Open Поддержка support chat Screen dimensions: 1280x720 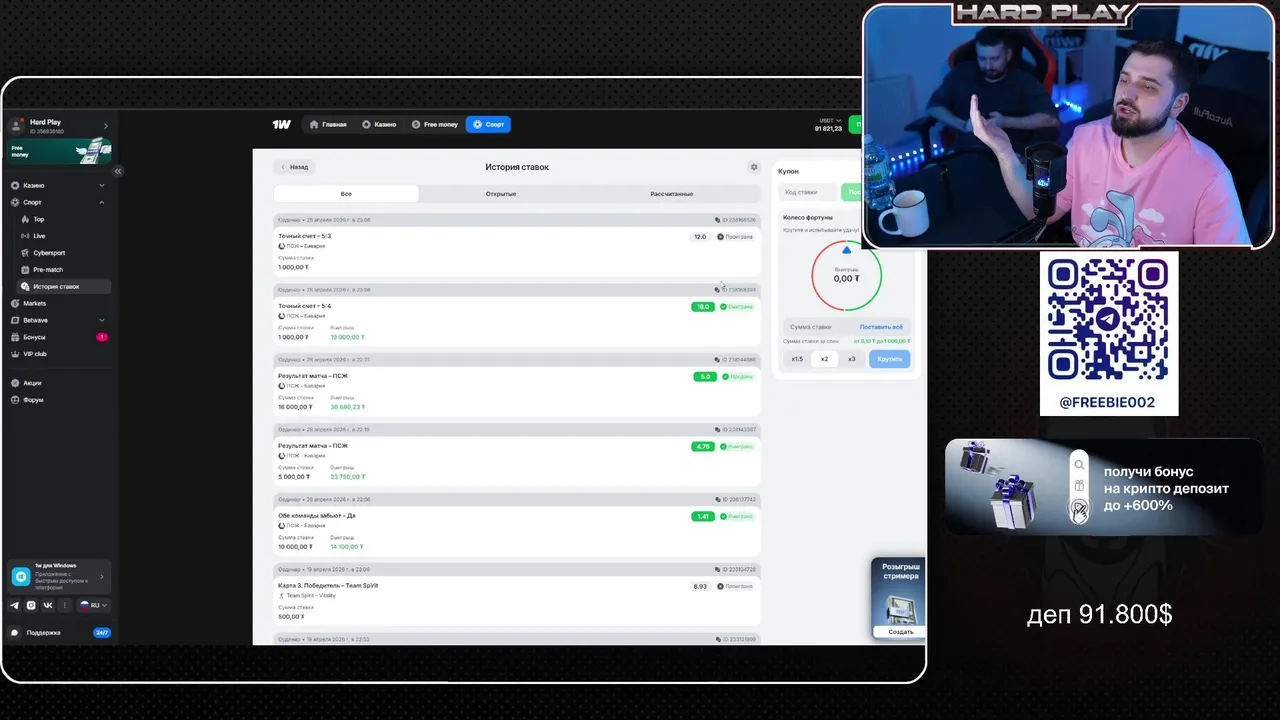(x=60, y=633)
